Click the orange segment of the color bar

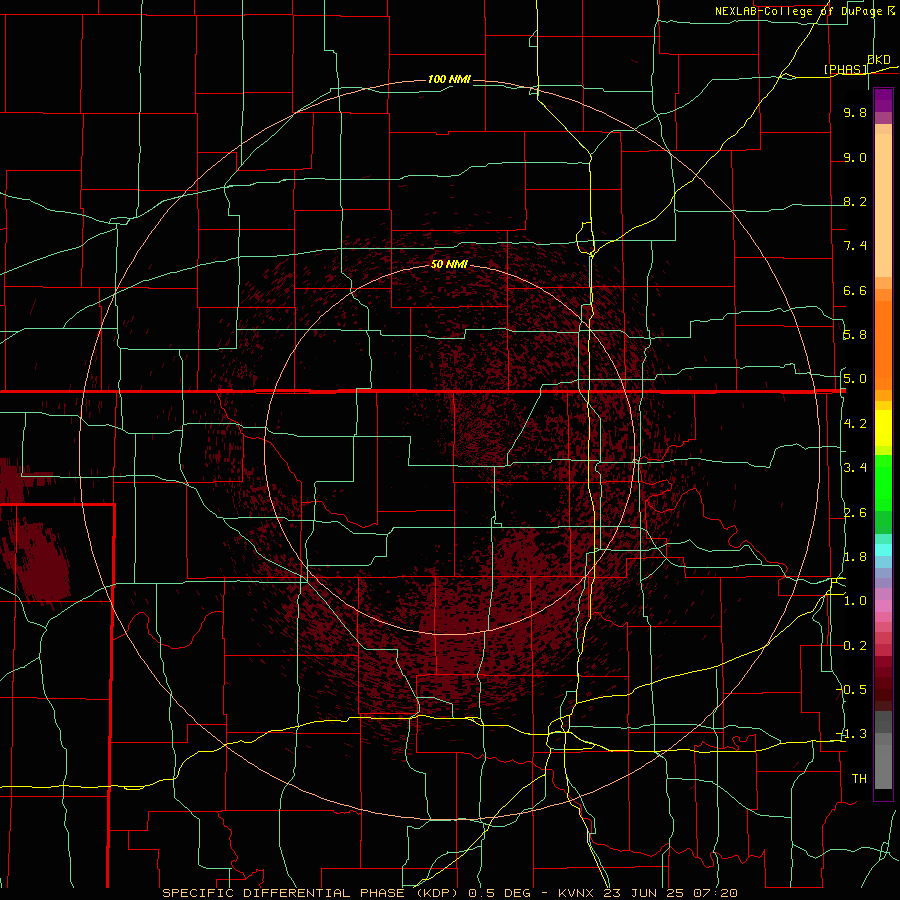tap(883, 344)
